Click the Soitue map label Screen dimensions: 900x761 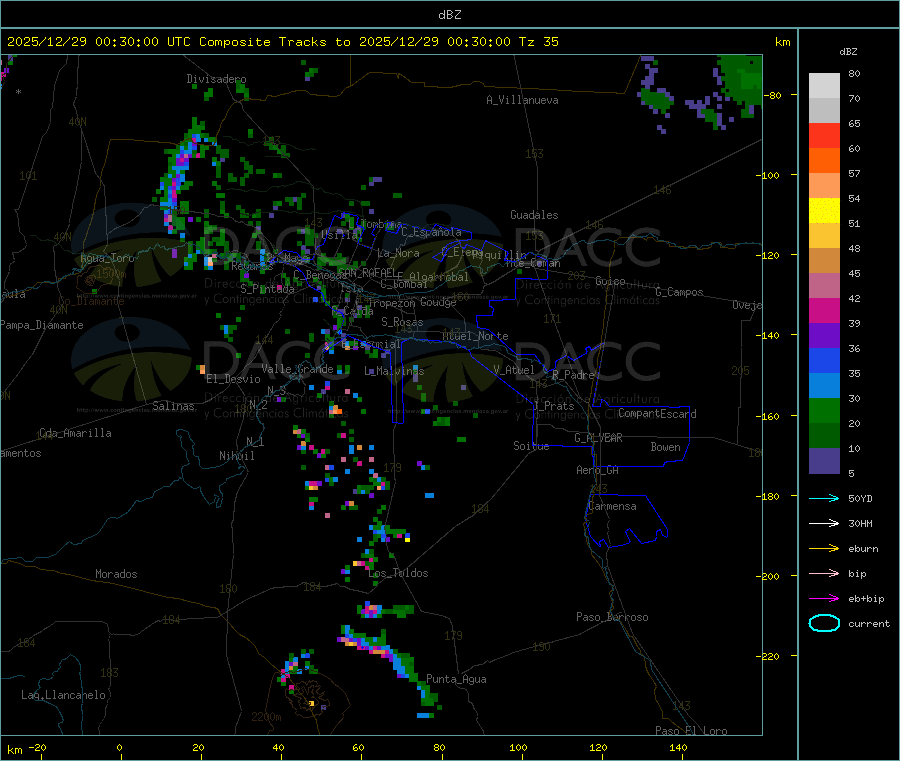point(531,446)
